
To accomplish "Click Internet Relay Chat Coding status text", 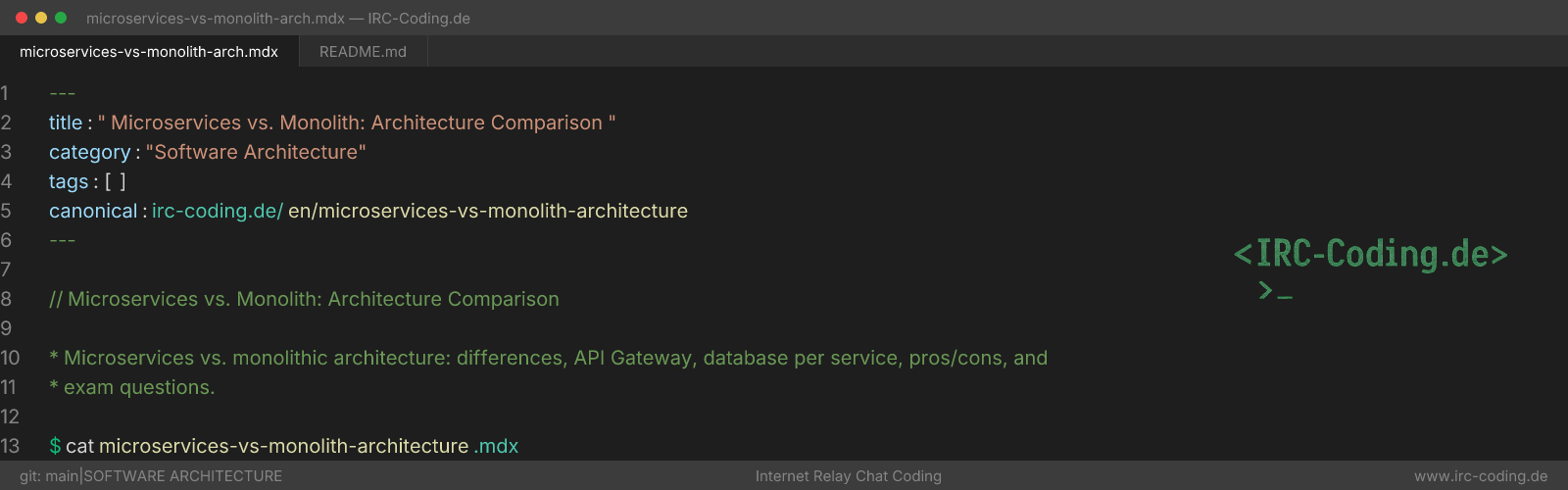I will (849, 476).
